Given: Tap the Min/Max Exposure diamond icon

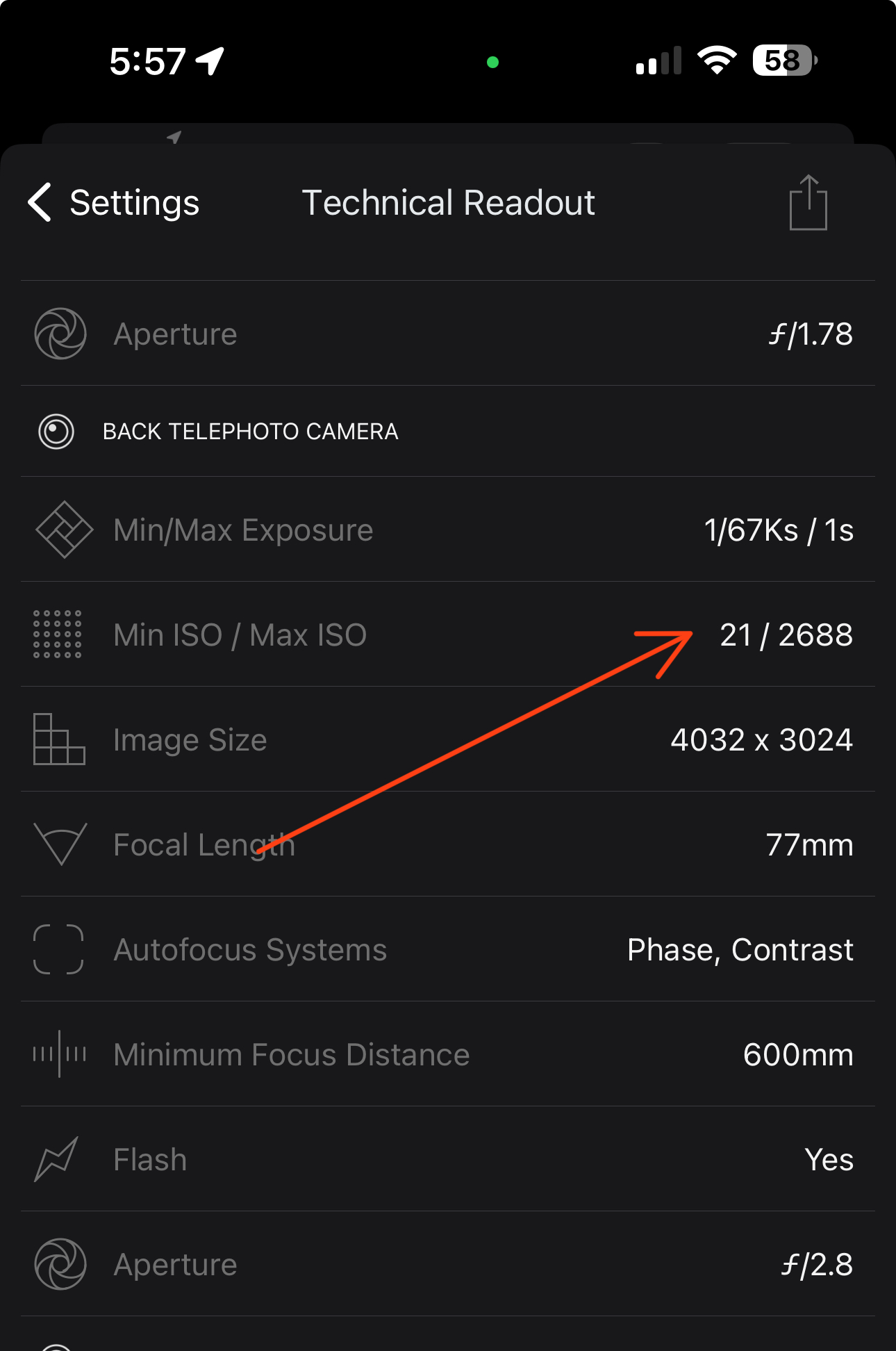Looking at the screenshot, I should [64, 530].
